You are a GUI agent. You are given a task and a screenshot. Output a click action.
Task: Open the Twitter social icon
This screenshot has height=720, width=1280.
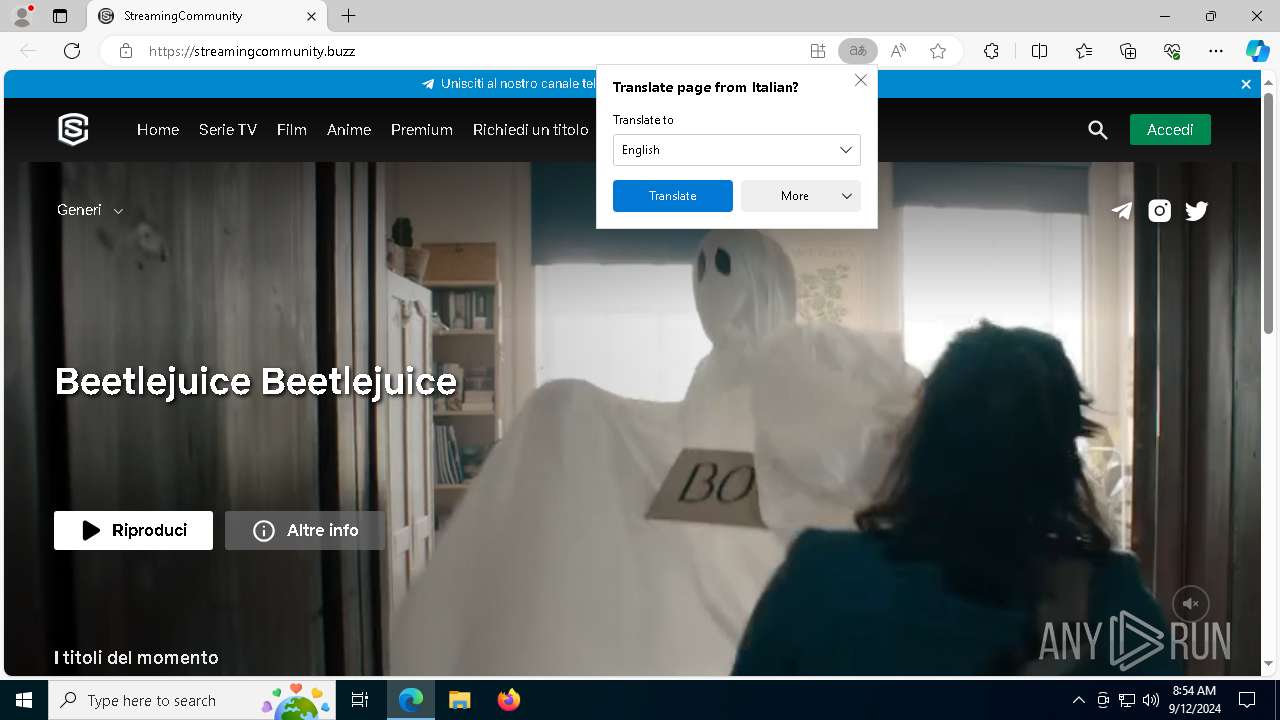(x=1196, y=210)
